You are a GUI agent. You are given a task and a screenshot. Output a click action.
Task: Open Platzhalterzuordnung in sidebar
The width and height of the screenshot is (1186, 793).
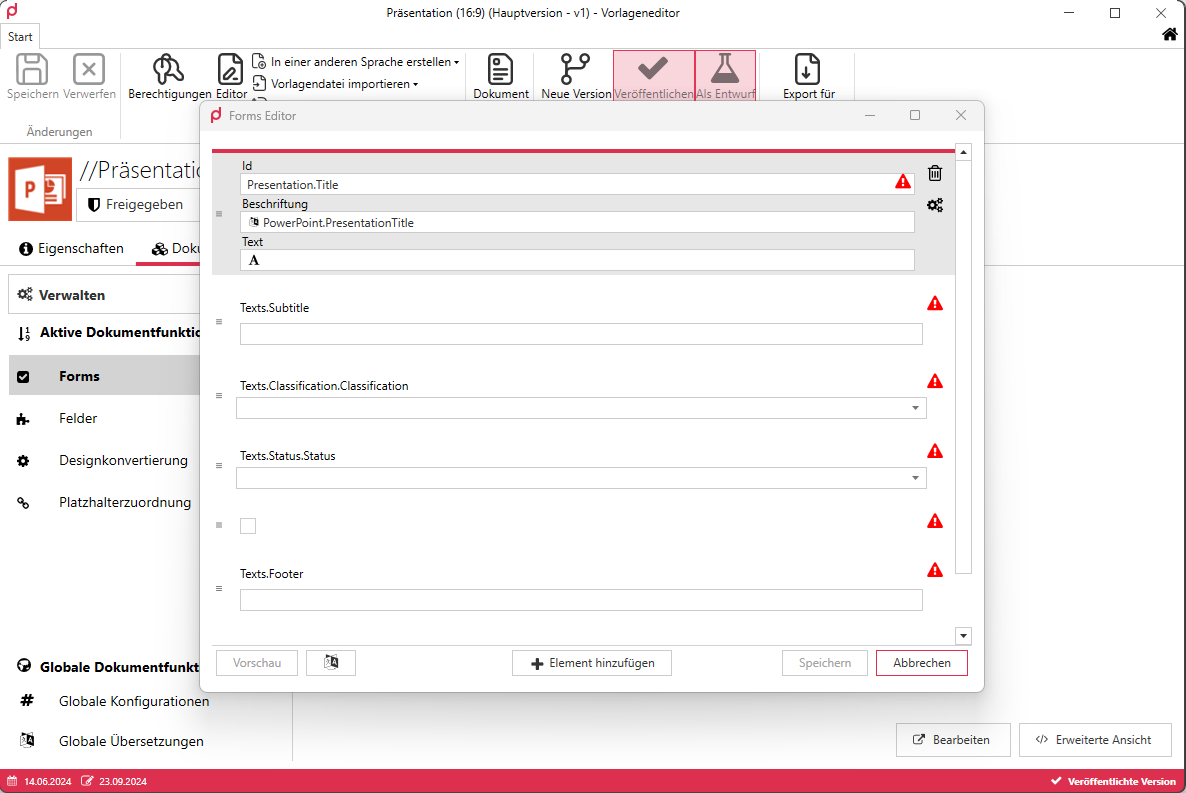coord(125,502)
